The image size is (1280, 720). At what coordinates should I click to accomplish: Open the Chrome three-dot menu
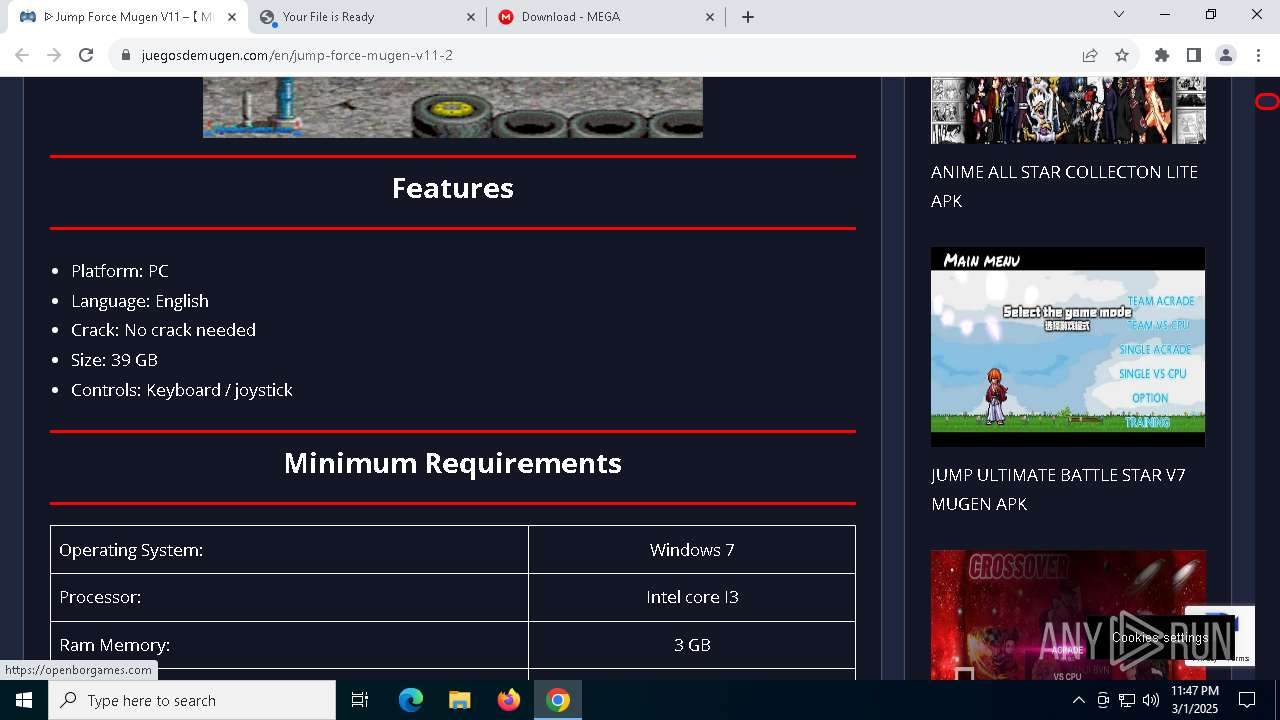coord(1258,55)
